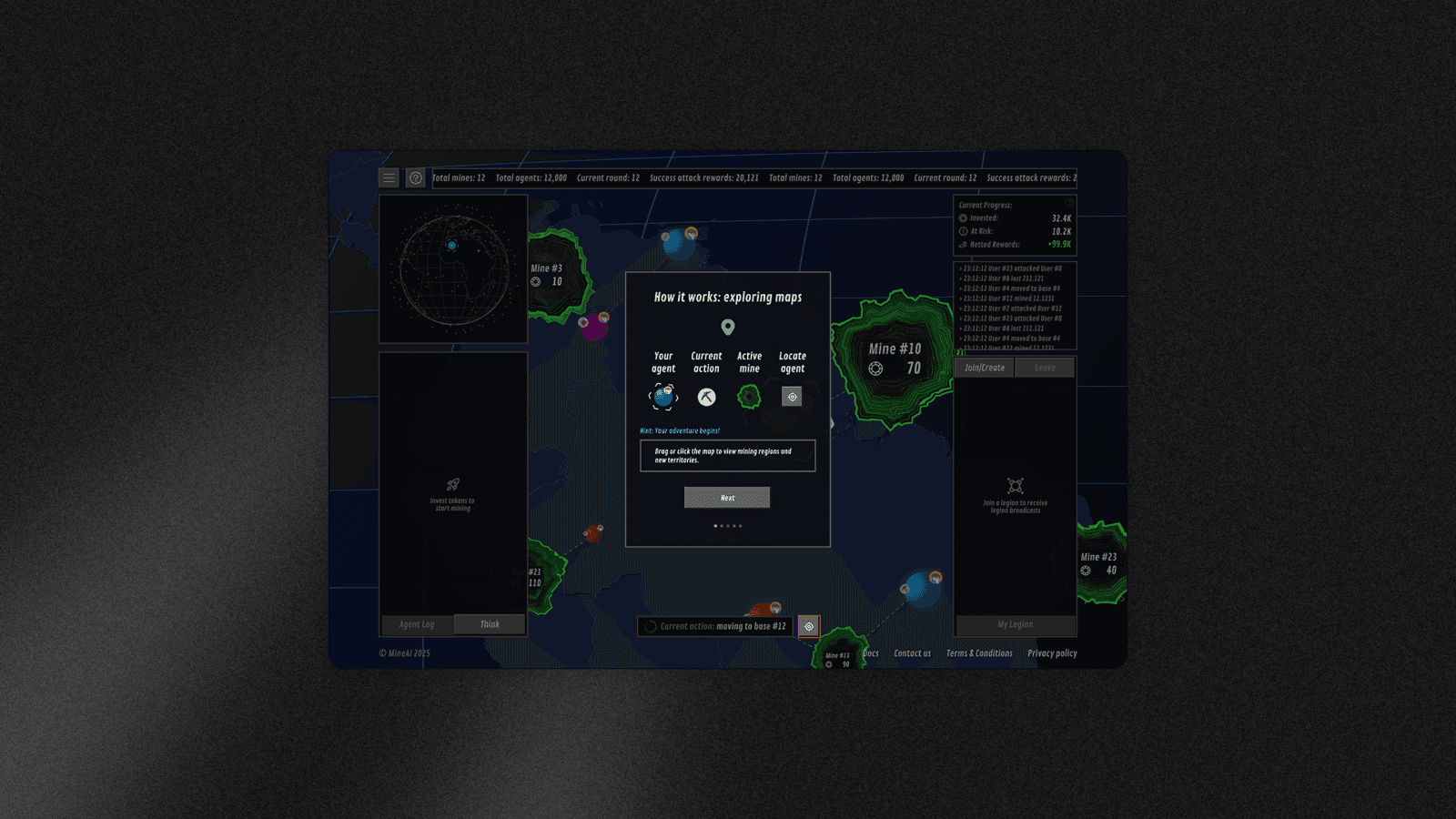Click the Your agent planet icon
The width and height of the screenshot is (1456, 819).
pos(663,397)
